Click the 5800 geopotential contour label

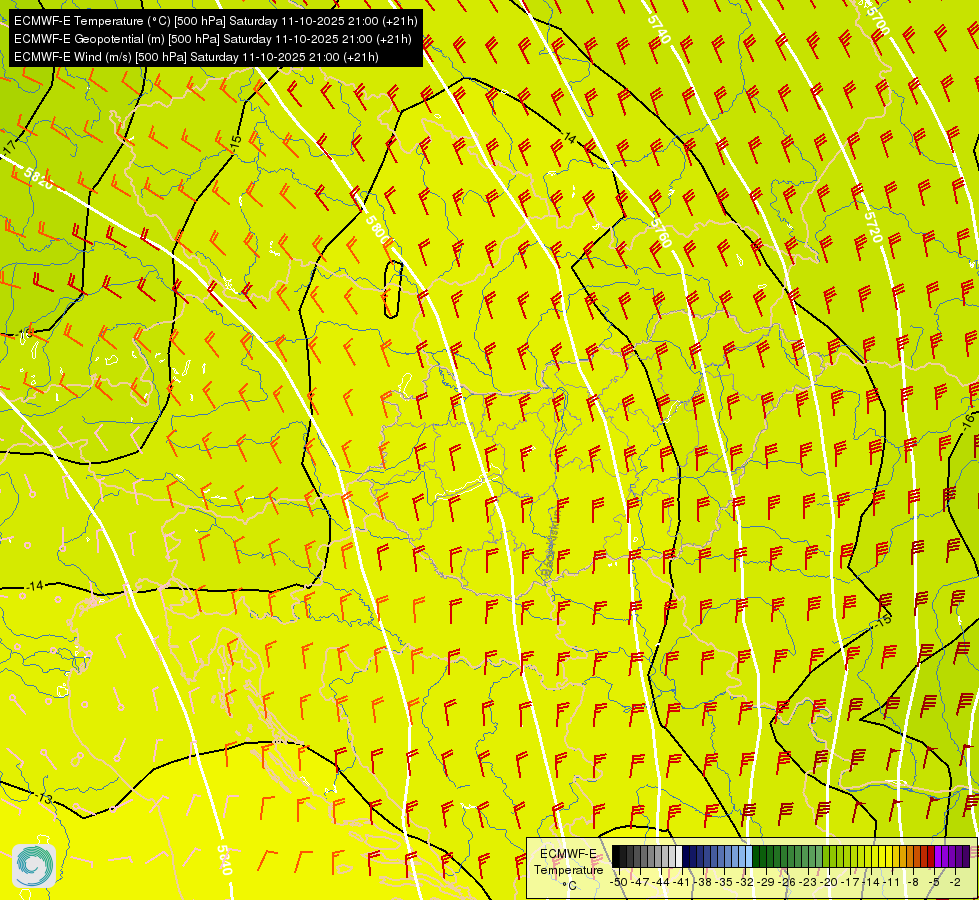pos(376,230)
